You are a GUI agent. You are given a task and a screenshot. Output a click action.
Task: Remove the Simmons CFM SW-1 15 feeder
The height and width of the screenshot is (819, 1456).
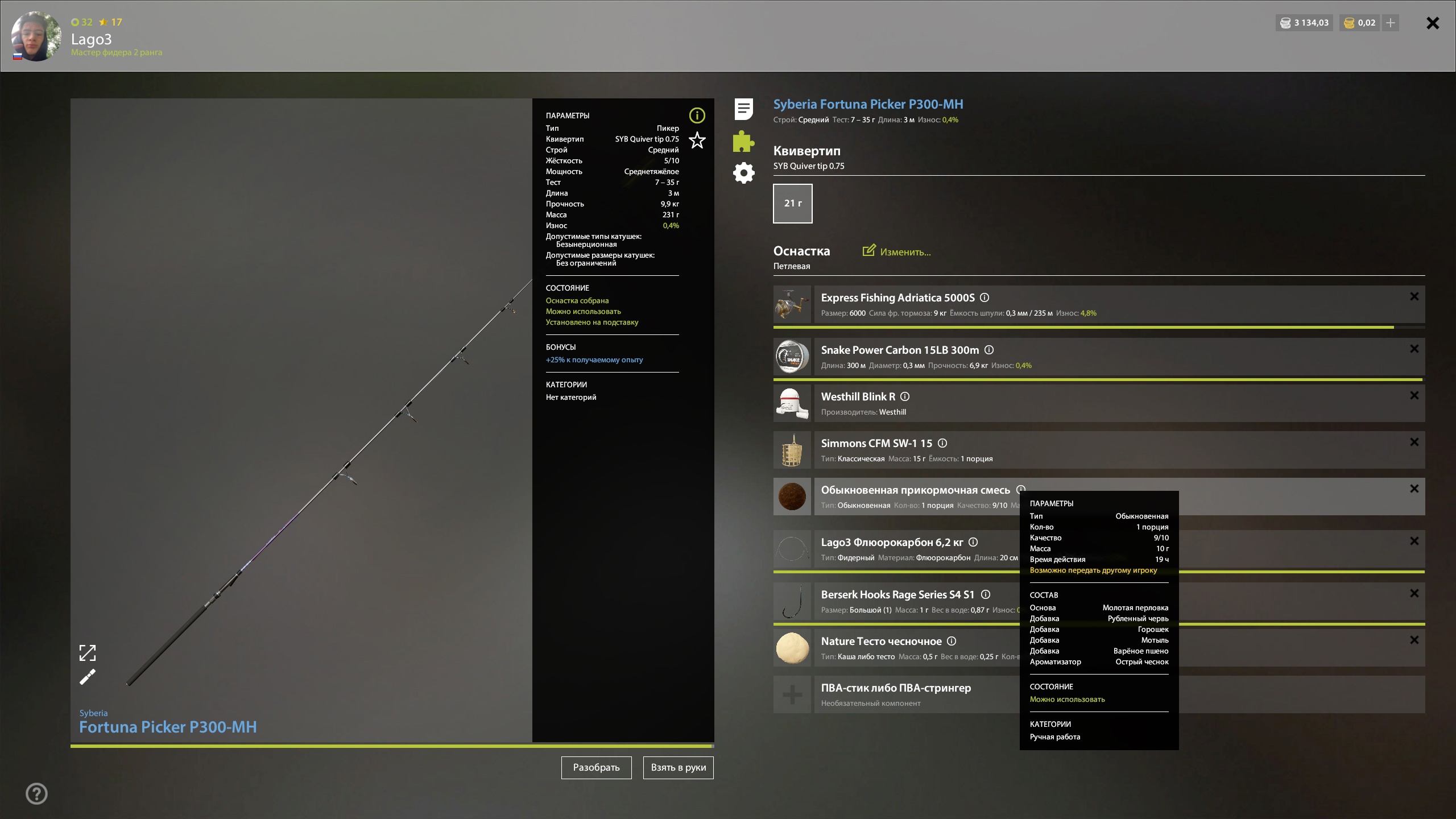(x=1414, y=442)
